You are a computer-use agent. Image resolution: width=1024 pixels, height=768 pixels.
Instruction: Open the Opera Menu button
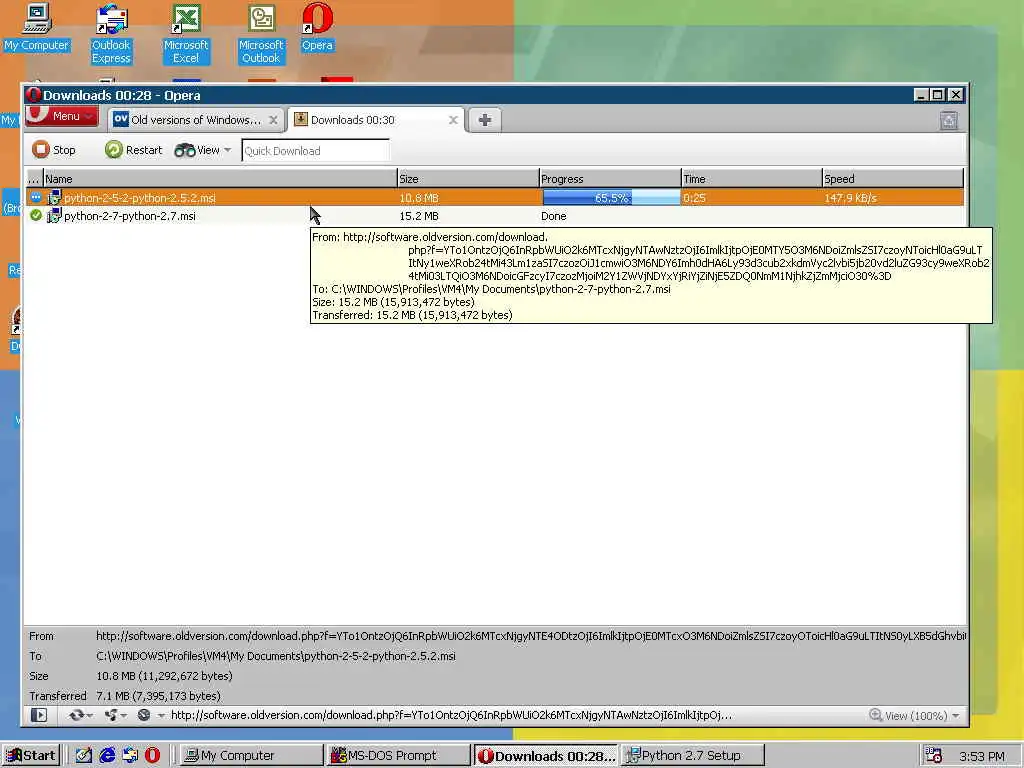pos(61,116)
